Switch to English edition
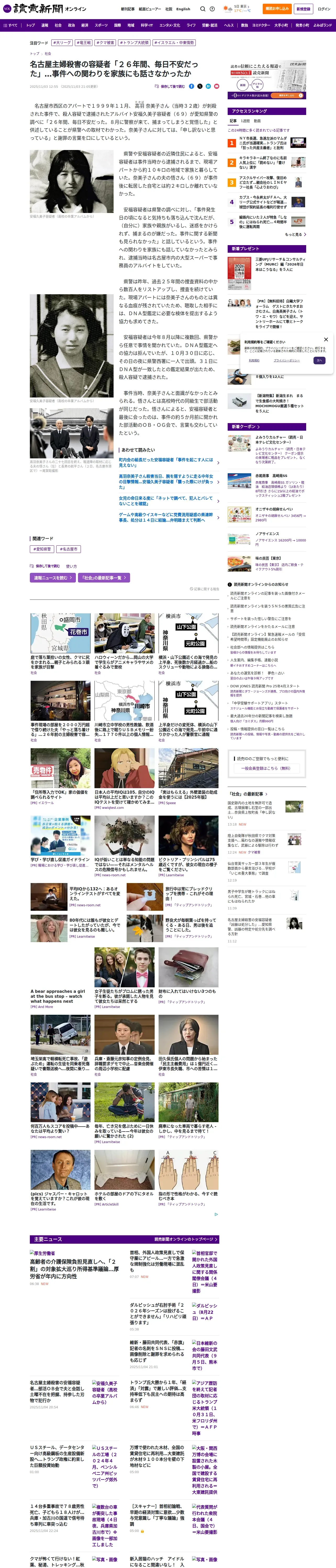Screen dimensions: 336x1568 pyautogui.click(x=183, y=9)
